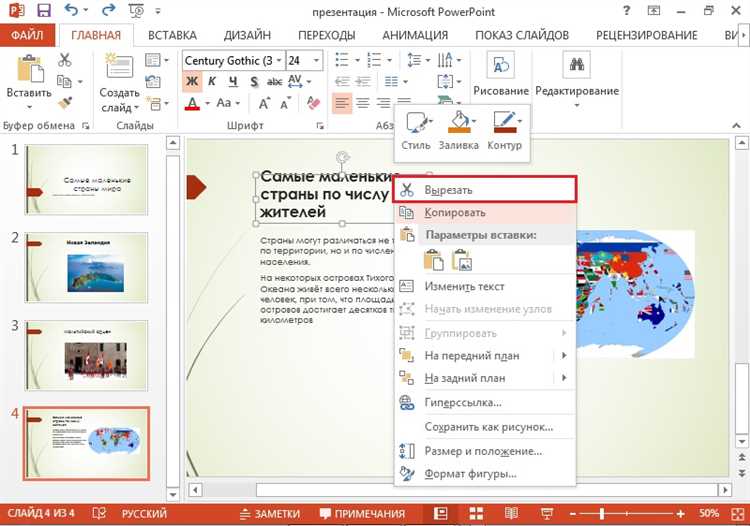Open spell check icon in status bar

tap(99, 513)
